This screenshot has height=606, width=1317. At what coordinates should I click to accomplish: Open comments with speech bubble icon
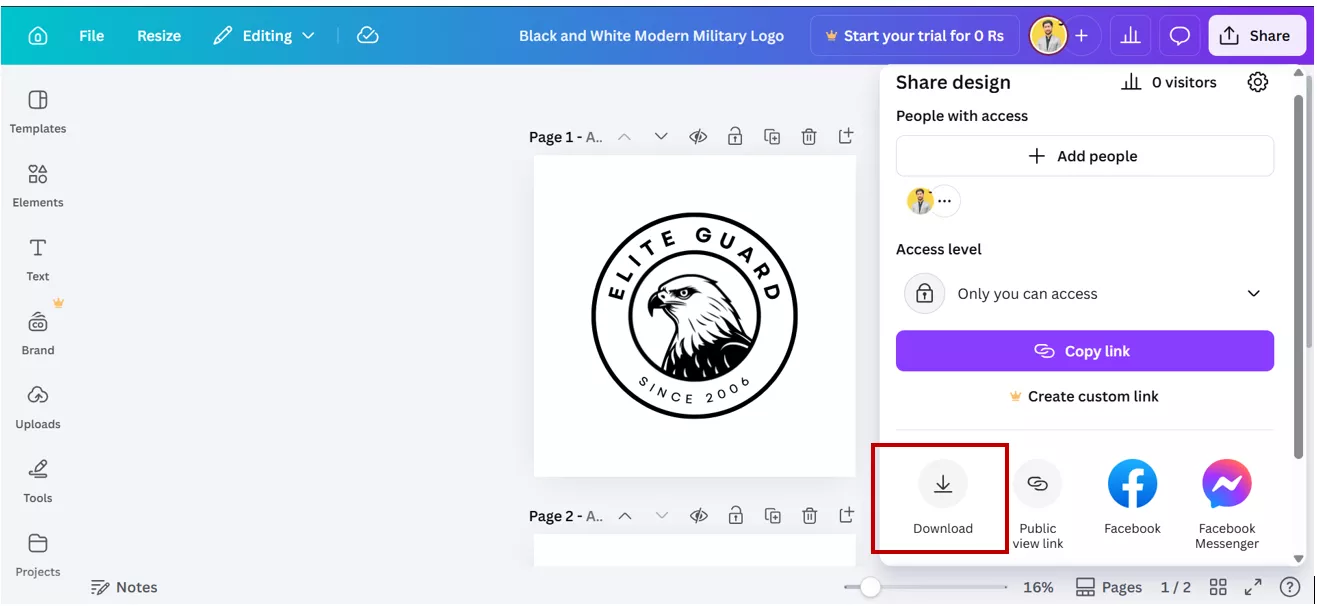(x=1180, y=35)
